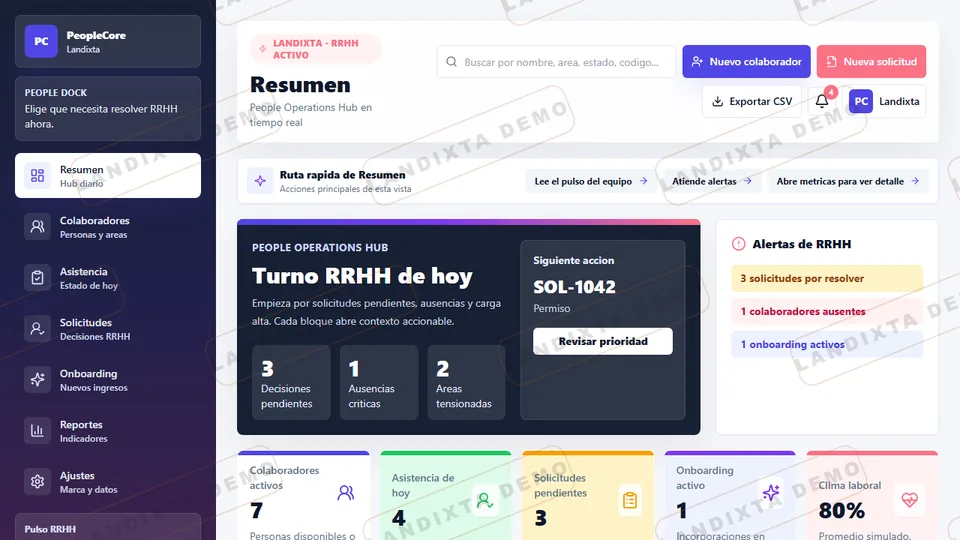This screenshot has height=540, width=960.
Task: Click the PeopleCore PC logo in sidebar
Action: point(41,41)
